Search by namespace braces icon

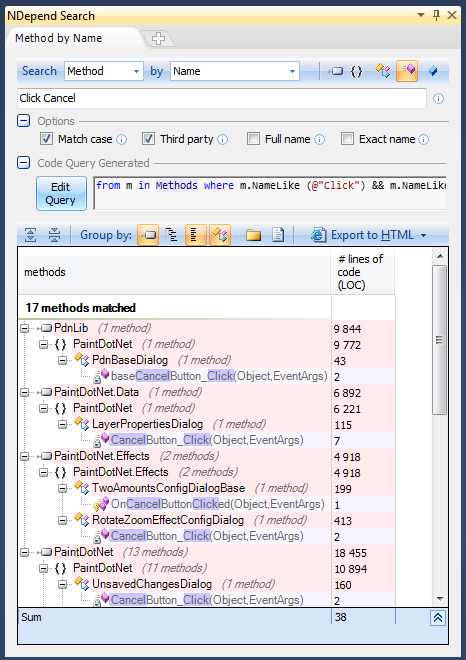356,71
